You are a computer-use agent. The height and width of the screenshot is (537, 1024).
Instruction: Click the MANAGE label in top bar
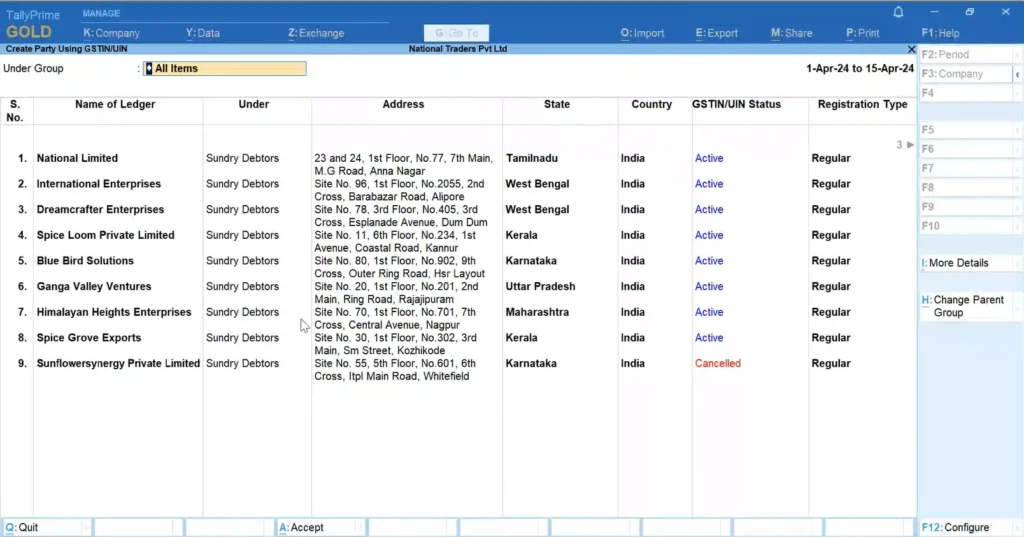click(x=101, y=14)
